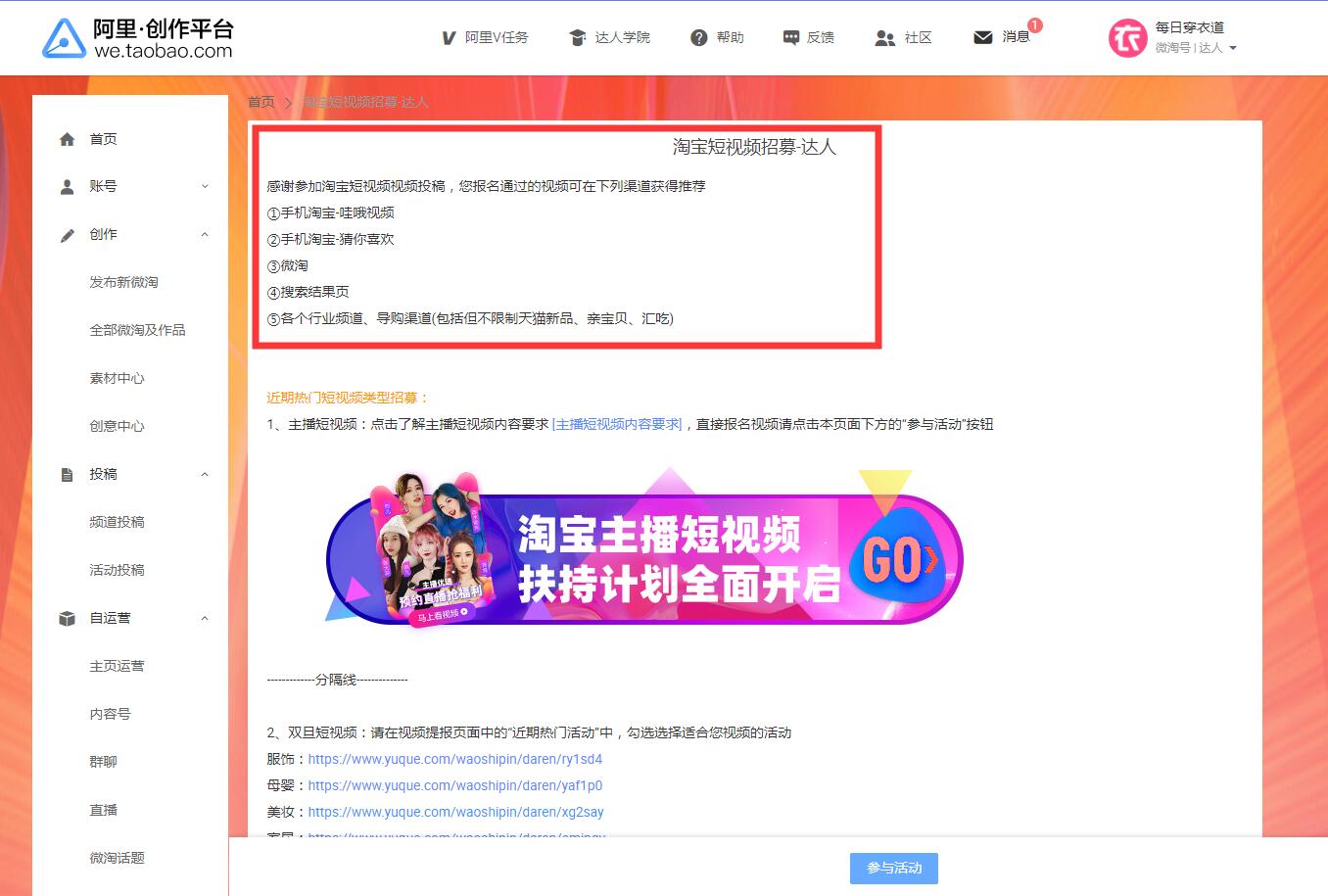Click the graduation cap icon for 达人学院
Image resolution: width=1328 pixels, height=896 pixels.
pyautogui.click(x=577, y=37)
